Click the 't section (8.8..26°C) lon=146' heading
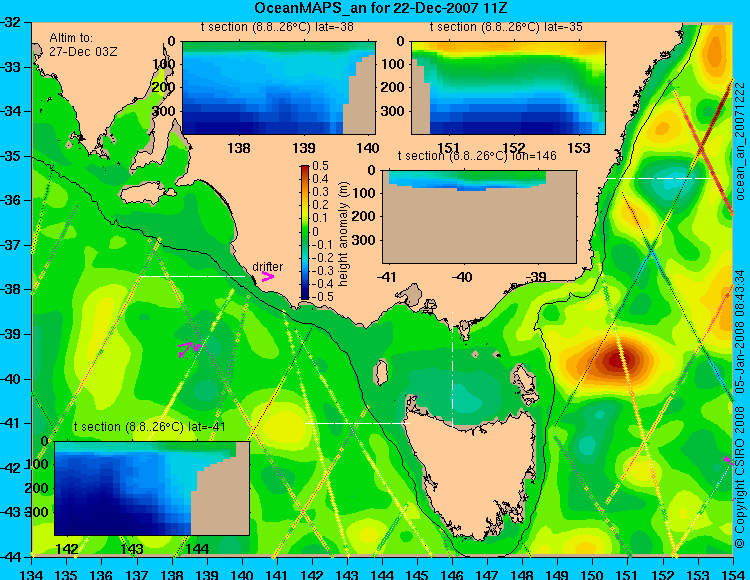The width and height of the screenshot is (750, 580). coord(477,156)
